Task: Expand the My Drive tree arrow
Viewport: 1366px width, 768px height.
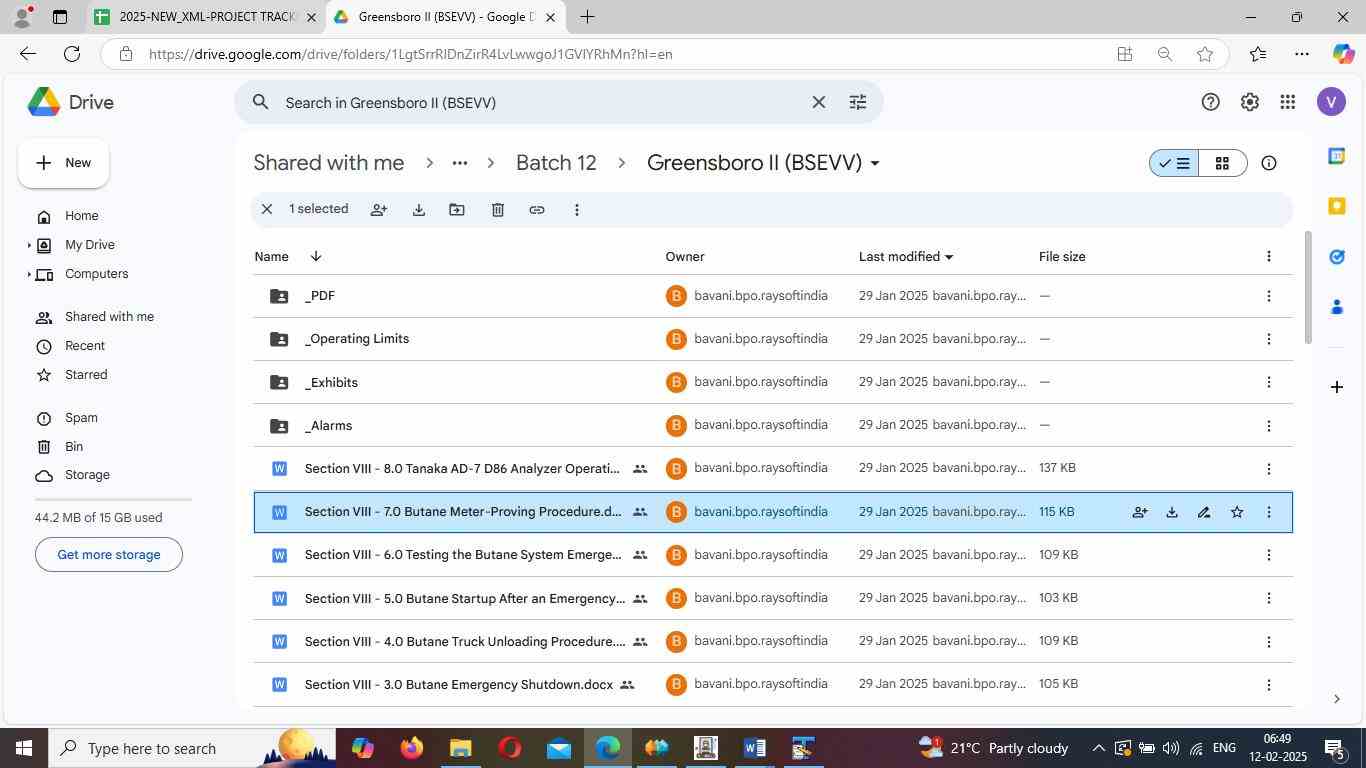Action: (x=28, y=245)
